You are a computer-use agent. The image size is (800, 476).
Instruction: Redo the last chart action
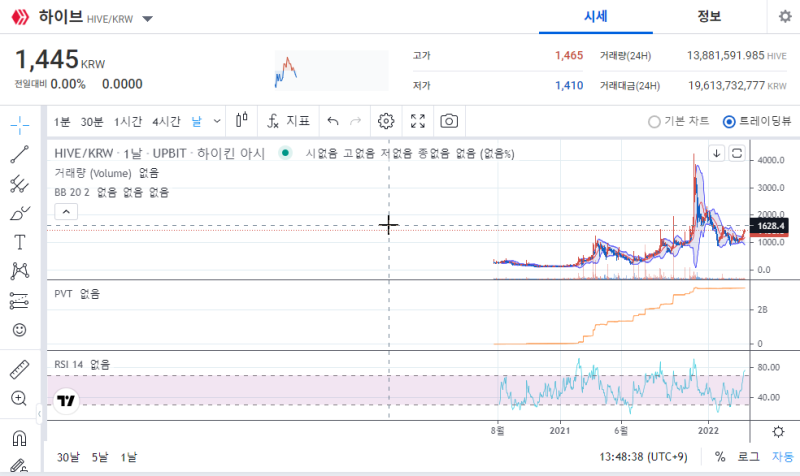[x=356, y=121]
